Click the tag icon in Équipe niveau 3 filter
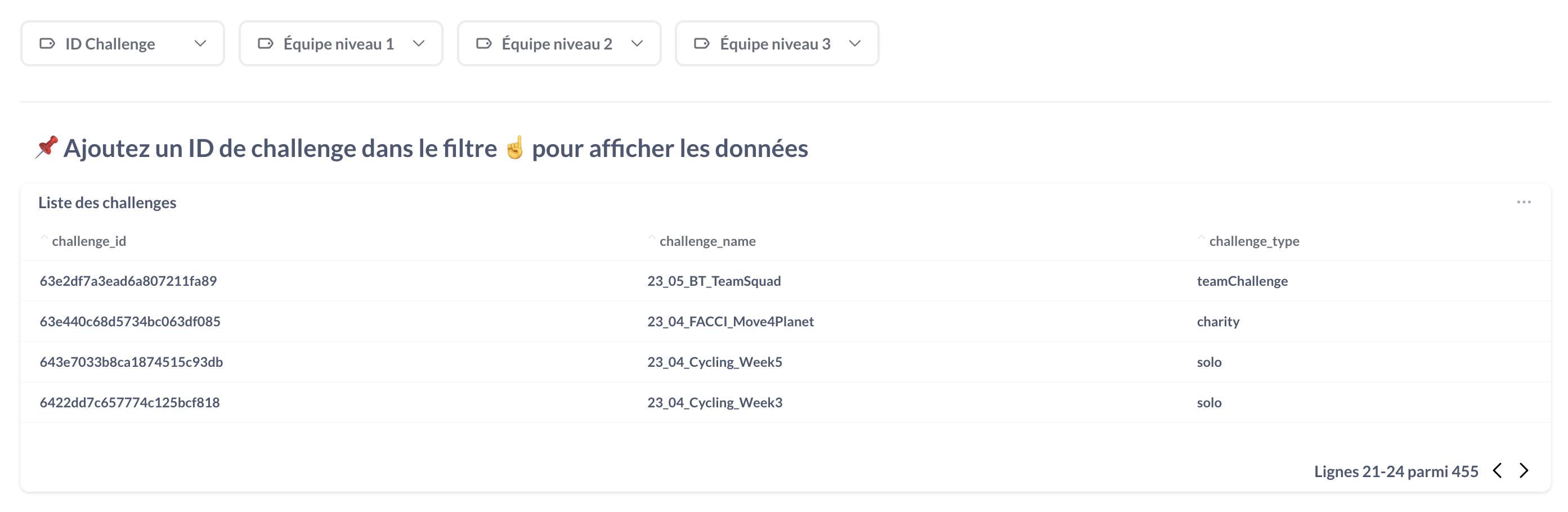This screenshot has height=512, width=1568. (701, 44)
